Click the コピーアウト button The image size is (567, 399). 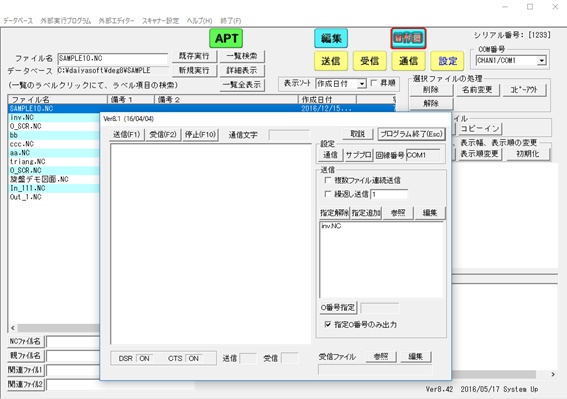tap(524, 90)
